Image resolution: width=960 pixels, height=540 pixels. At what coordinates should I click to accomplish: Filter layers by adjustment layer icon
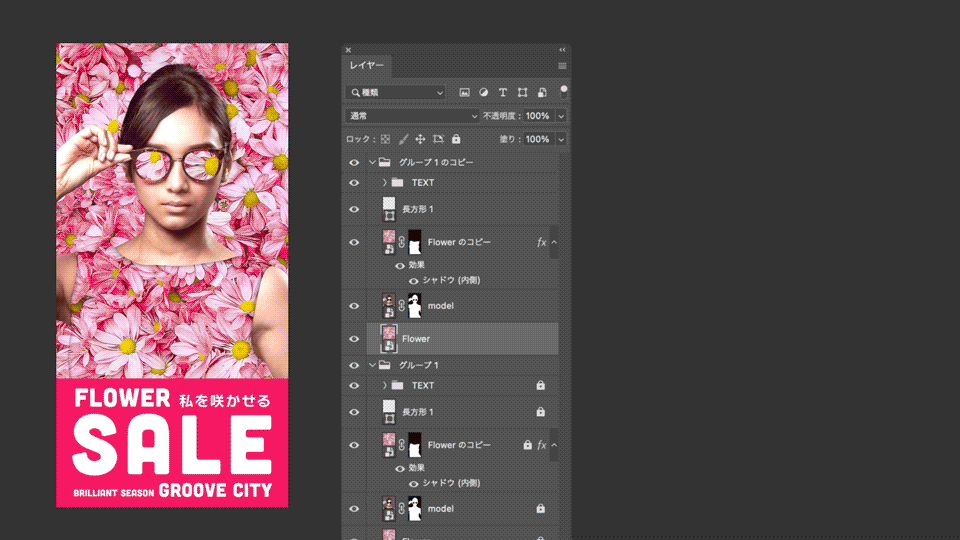click(x=484, y=92)
